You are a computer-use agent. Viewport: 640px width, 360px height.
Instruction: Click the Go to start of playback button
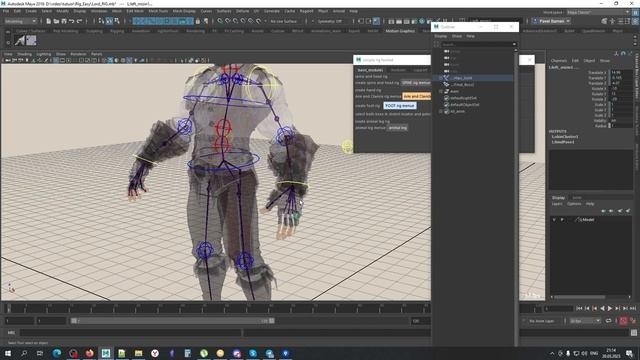coord(579,309)
